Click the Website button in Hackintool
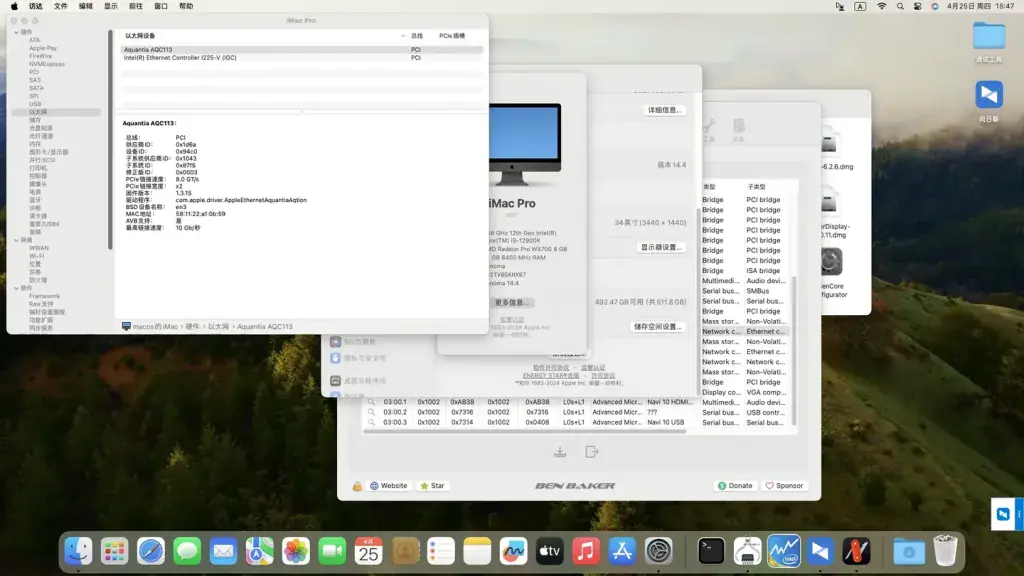Viewport: 1024px width, 576px height. (x=389, y=486)
